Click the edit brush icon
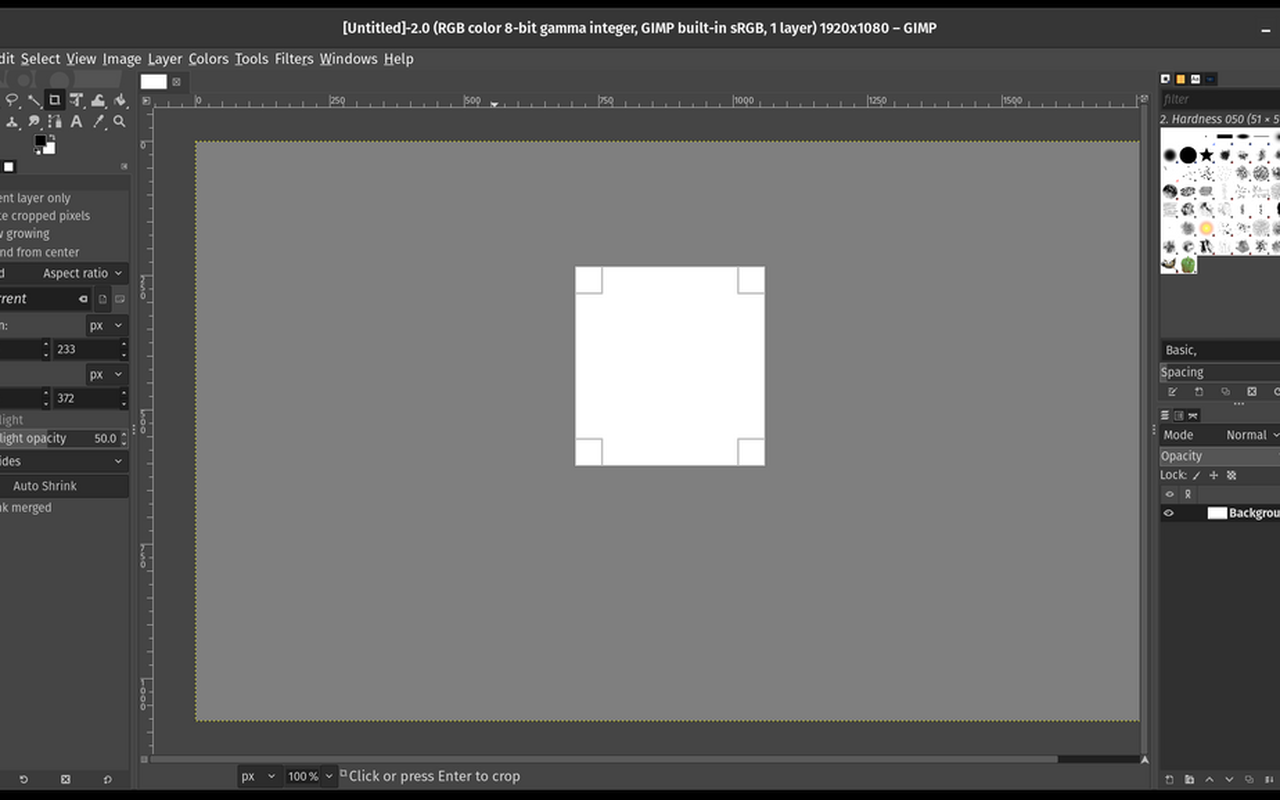This screenshot has height=800, width=1280. [x=1173, y=392]
